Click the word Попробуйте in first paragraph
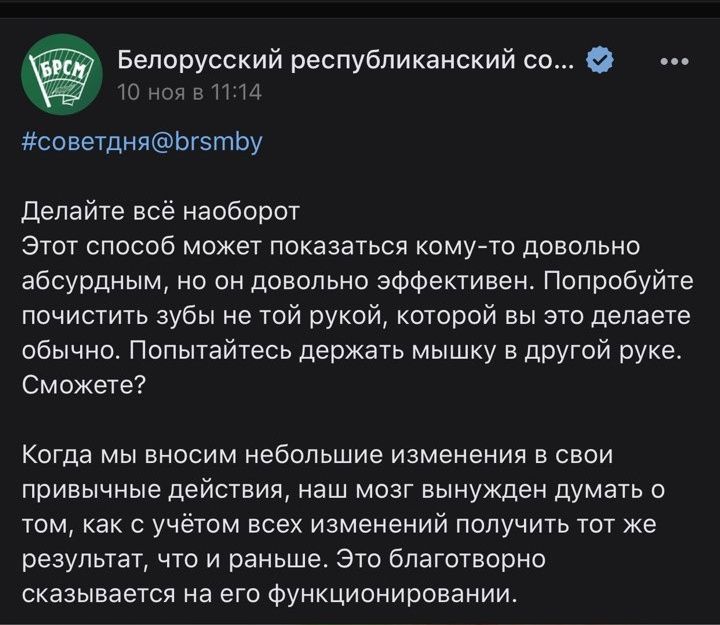Image resolution: width=720 pixels, height=625 pixels. click(619, 282)
